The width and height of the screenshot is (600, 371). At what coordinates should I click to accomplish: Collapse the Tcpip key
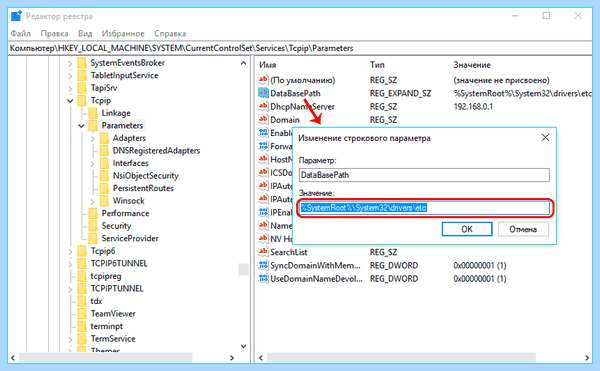70,101
